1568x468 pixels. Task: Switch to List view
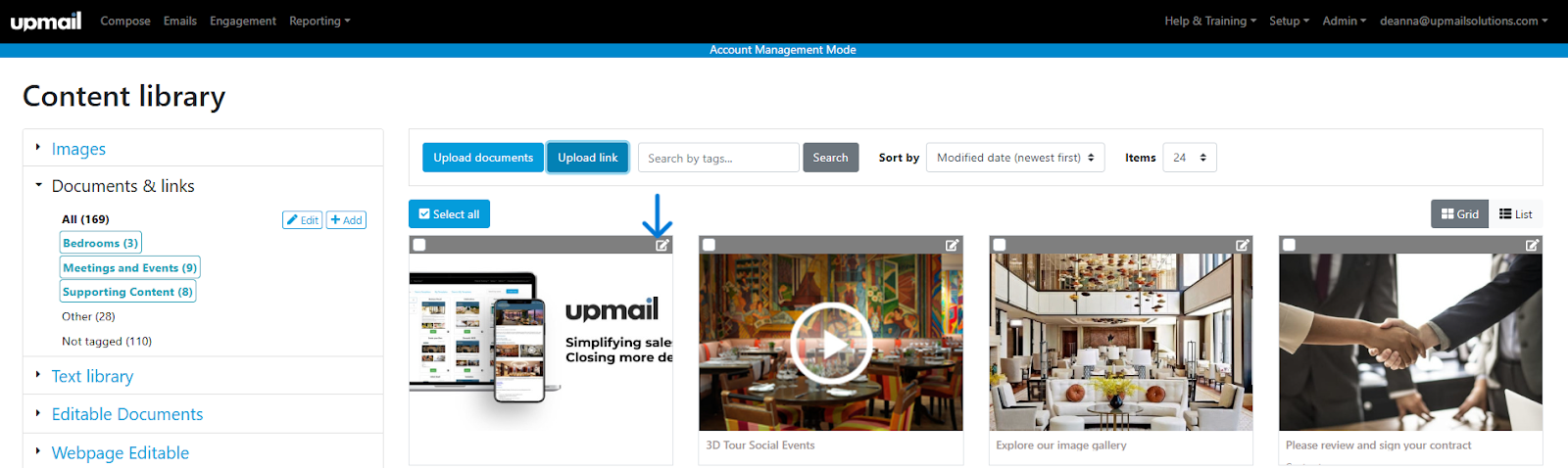pyautogui.click(x=1515, y=214)
